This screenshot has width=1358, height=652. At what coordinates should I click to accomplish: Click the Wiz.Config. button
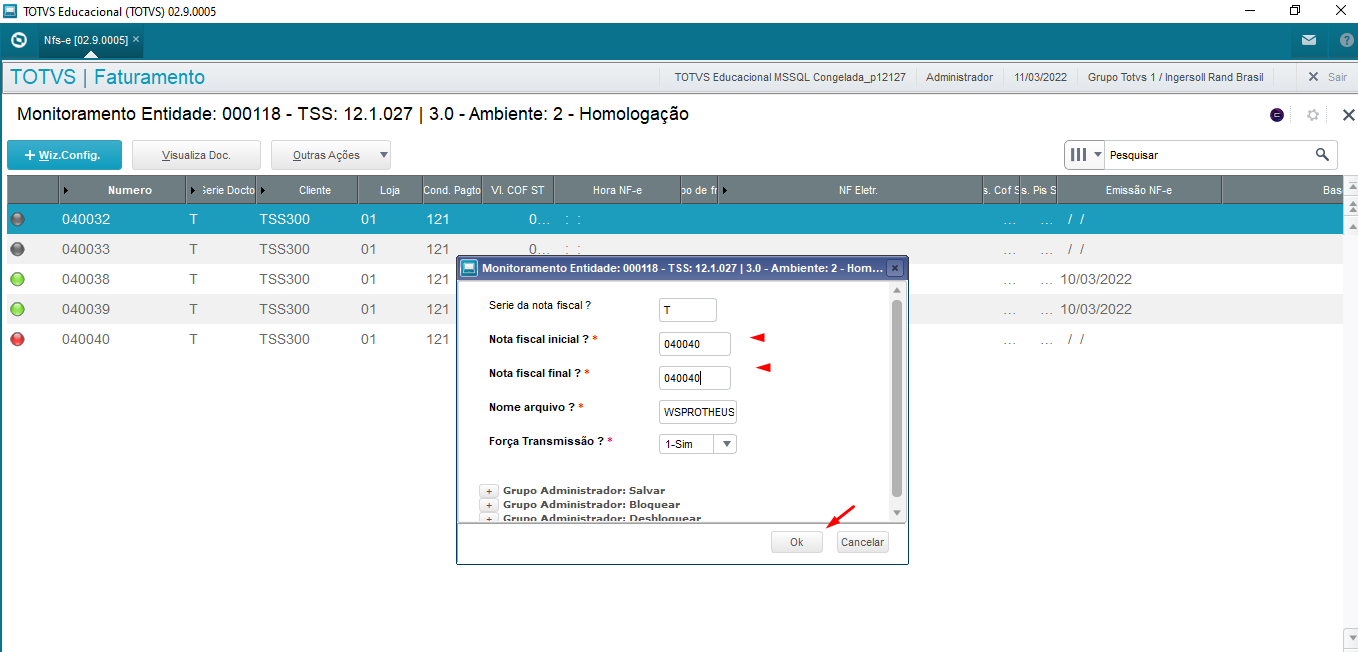pos(64,155)
